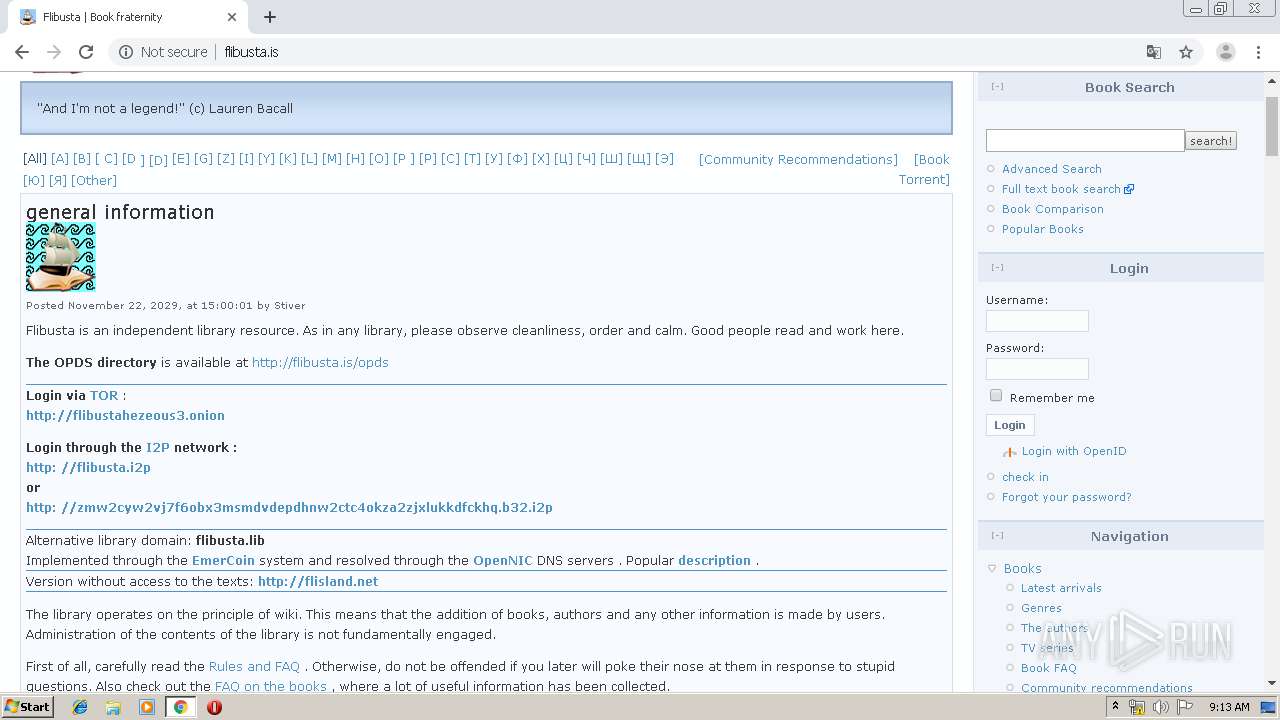1280x720 pixels.
Task: Collapse the Books navigation tree
Action: pos(992,568)
